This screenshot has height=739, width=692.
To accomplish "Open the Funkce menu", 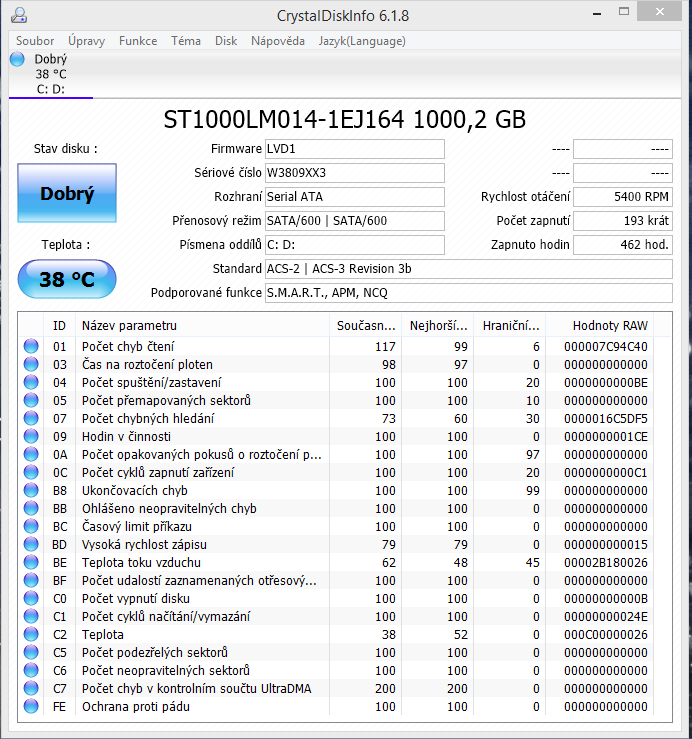I will [x=138, y=41].
